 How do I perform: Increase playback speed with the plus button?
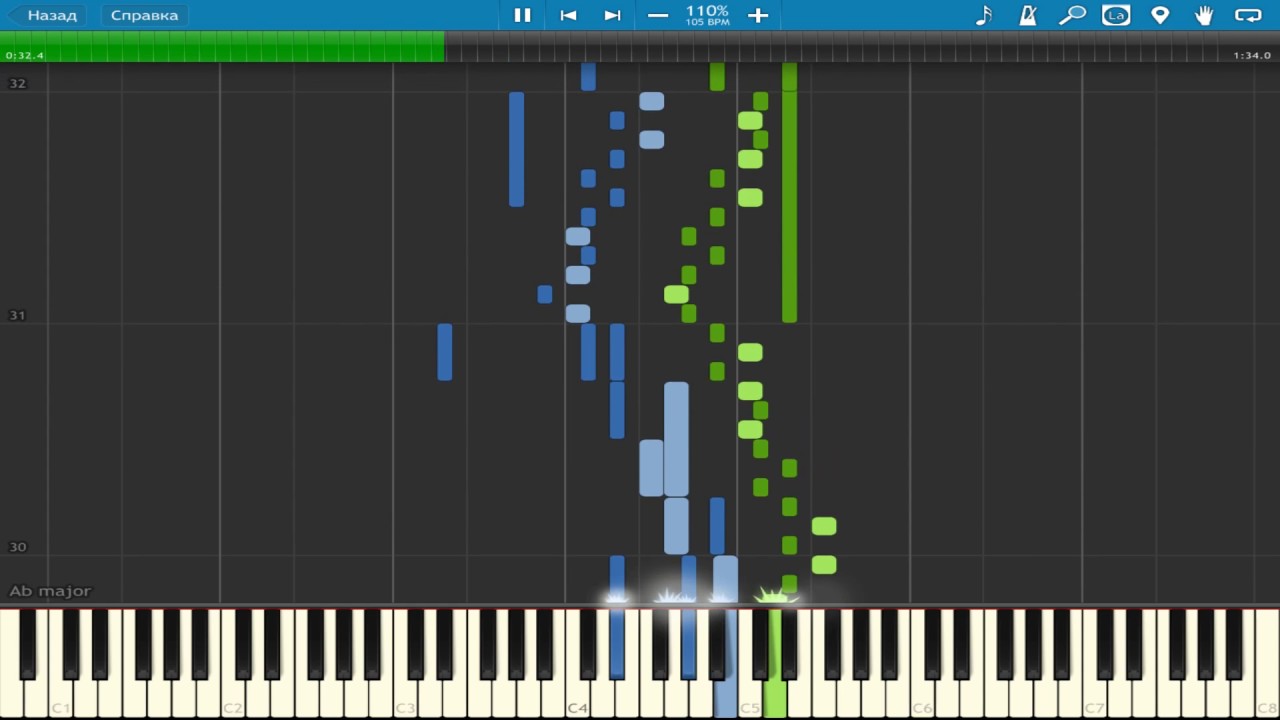(758, 15)
